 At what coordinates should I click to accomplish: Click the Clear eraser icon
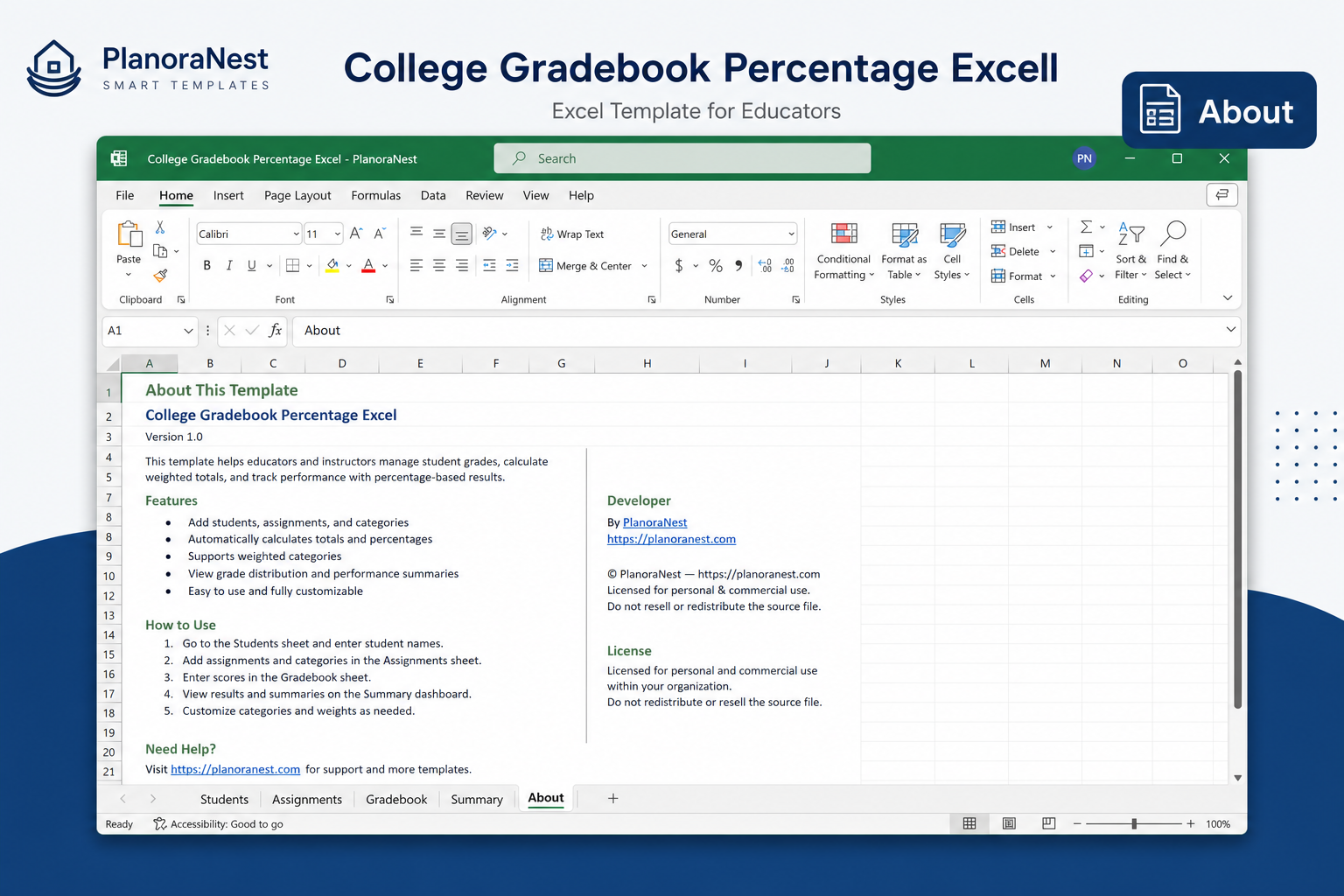point(1086,276)
